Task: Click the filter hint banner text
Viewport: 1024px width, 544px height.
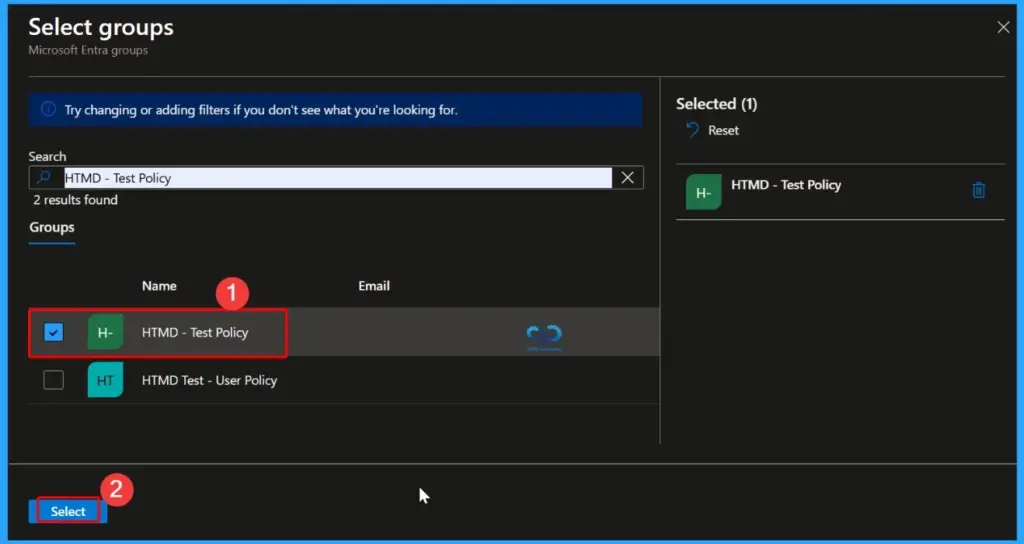Action: 261,110
